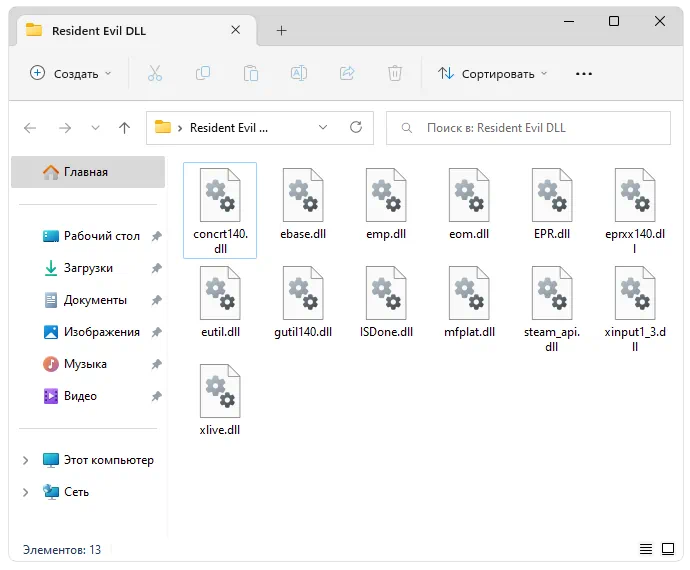The image size is (690, 570).
Task: Select the mfplat.dll file icon
Action: pyautogui.click(x=469, y=293)
